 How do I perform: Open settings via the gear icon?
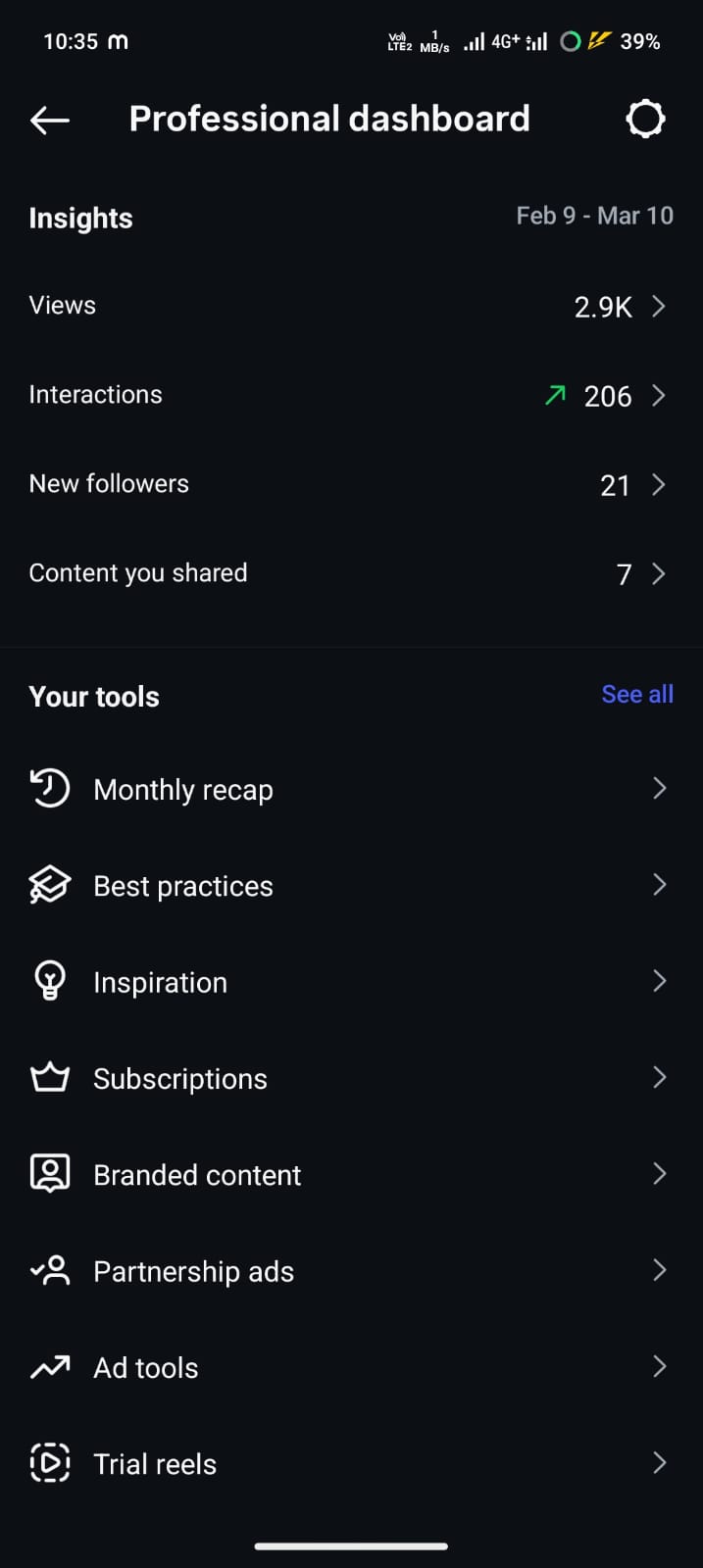(645, 120)
